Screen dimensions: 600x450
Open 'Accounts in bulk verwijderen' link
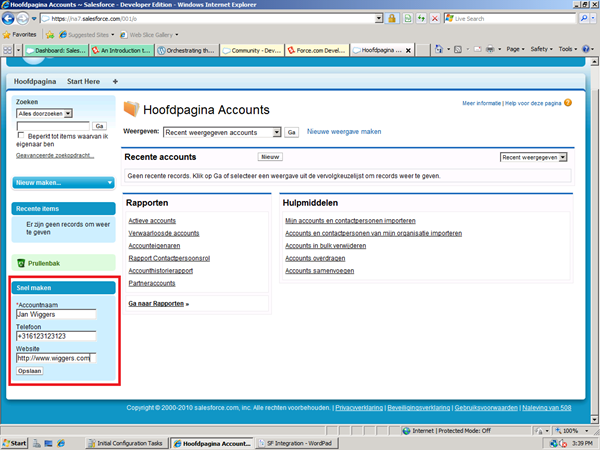[x=326, y=246]
